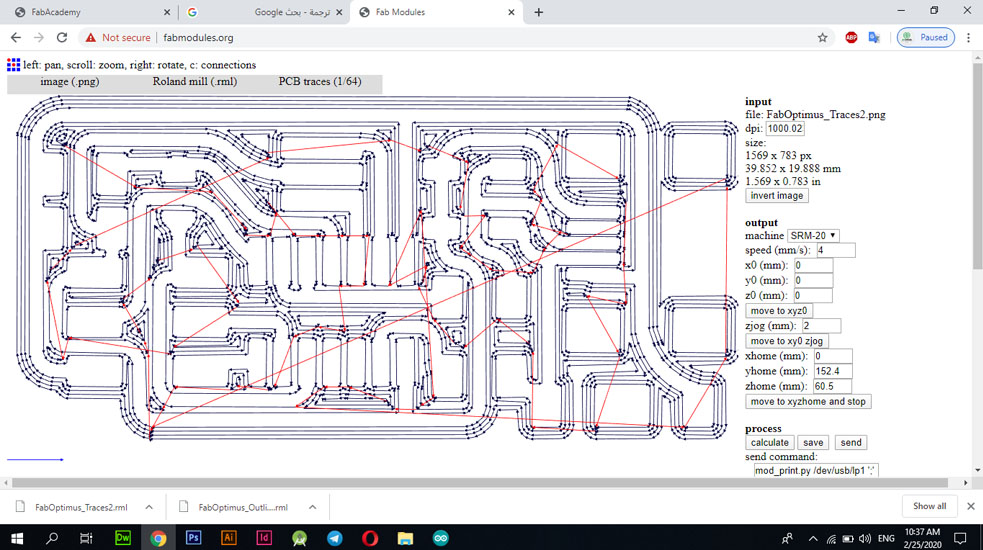Open the Adblock Plus extension
983x550 pixels.
851,38
